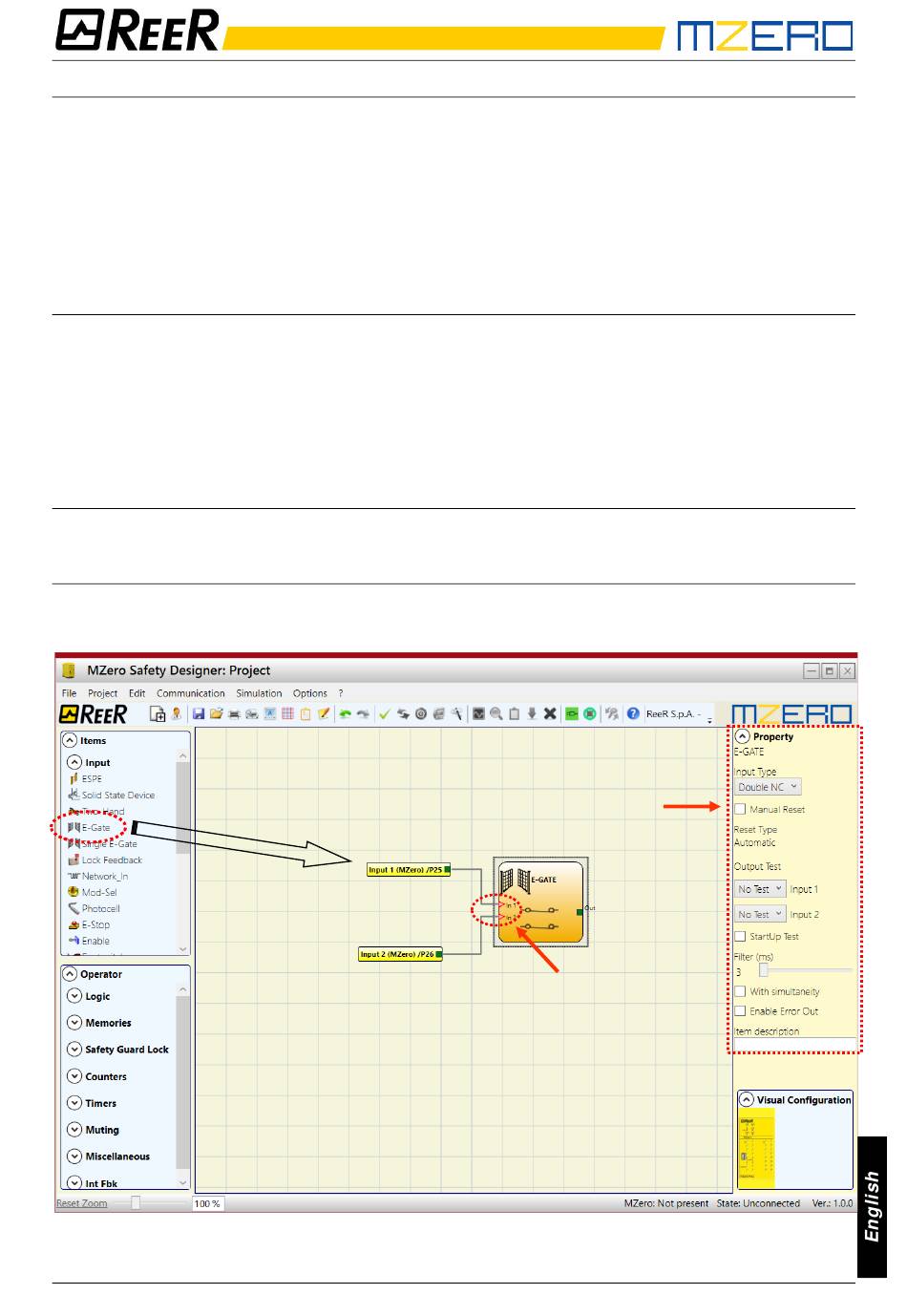907x1316 pixels.
Task: Open the Simulation menu
Action: coord(259,693)
